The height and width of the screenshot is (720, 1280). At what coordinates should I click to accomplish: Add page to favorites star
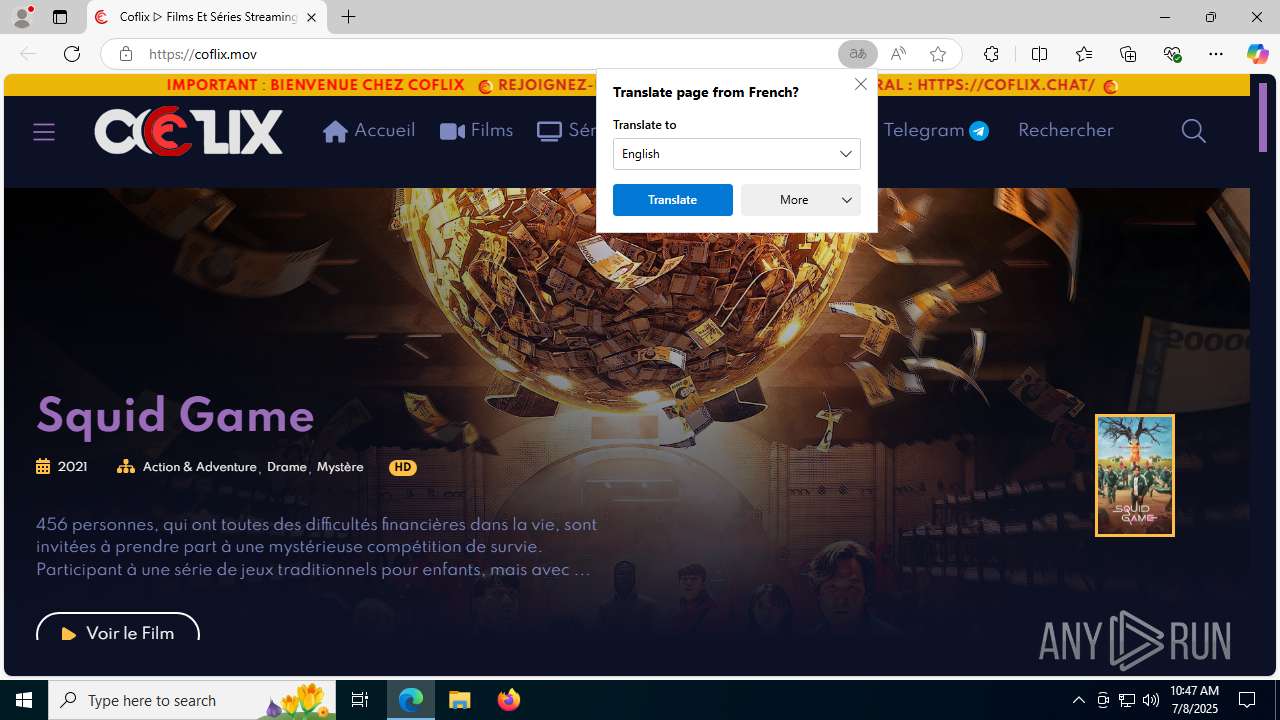pyautogui.click(x=937, y=54)
